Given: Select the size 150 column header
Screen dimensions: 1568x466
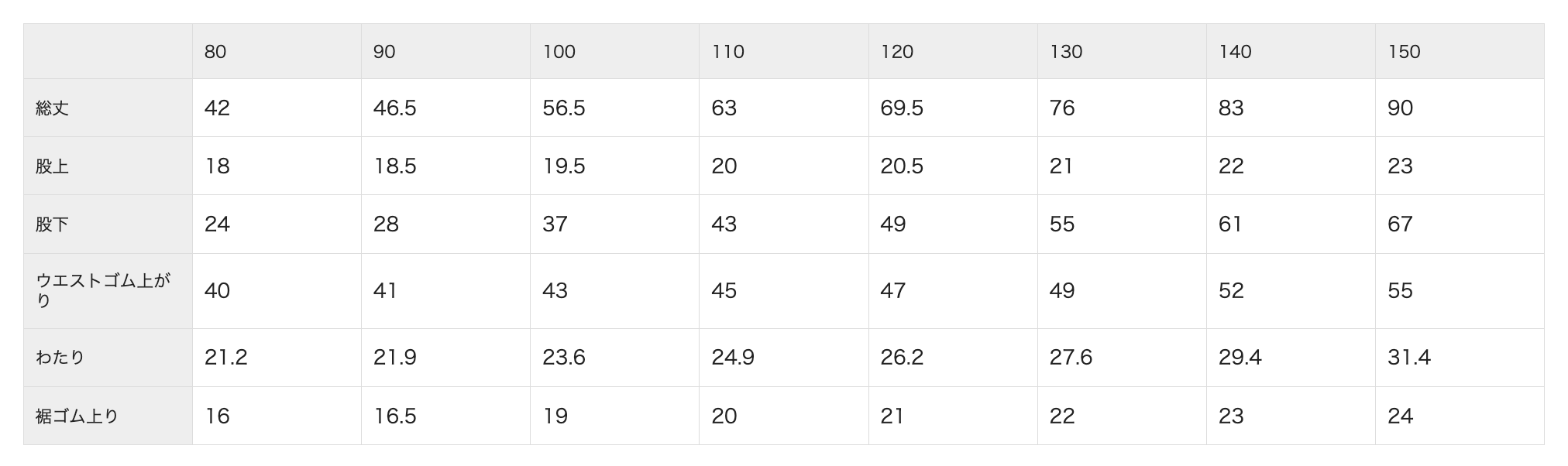Looking at the screenshot, I should click(1404, 52).
